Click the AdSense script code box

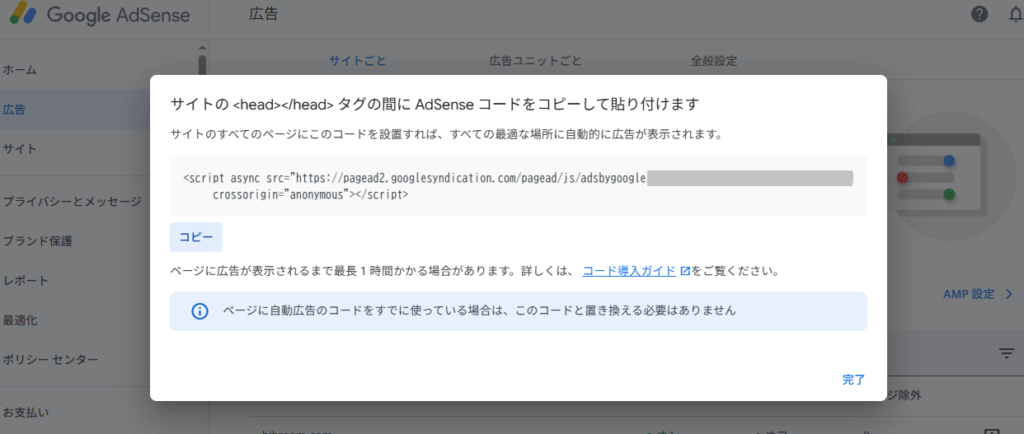519,186
